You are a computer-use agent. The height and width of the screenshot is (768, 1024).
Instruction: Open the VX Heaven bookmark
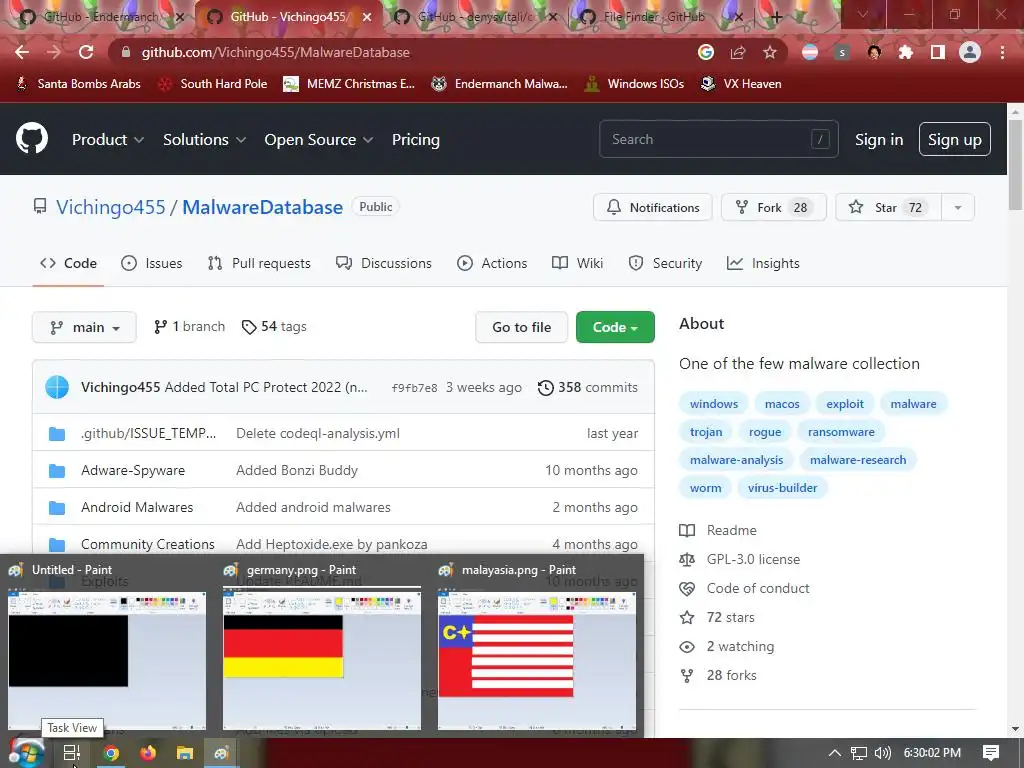pyautogui.click(x=741, y=84)
